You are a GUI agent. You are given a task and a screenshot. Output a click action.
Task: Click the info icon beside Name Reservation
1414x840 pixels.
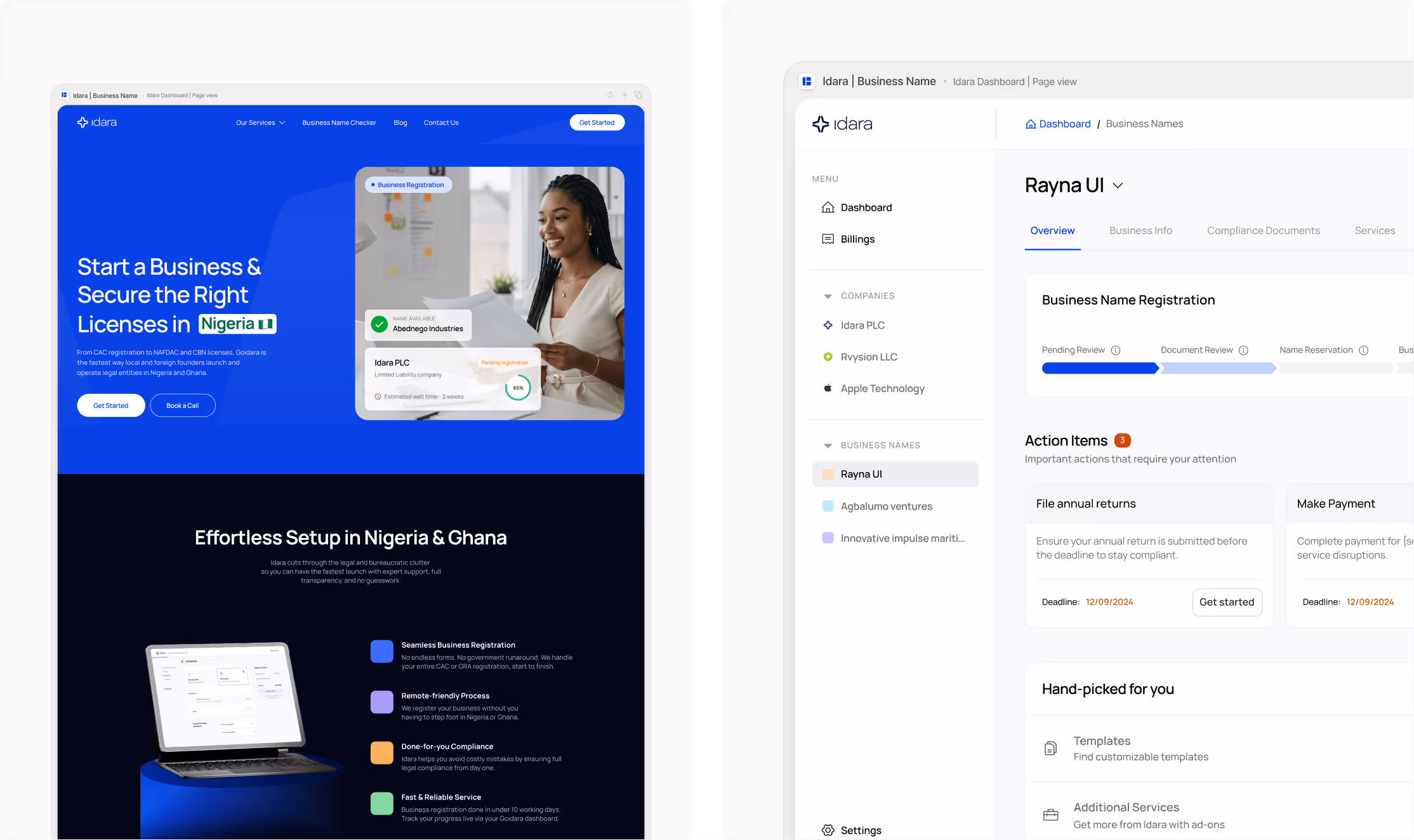[1364, 350]
